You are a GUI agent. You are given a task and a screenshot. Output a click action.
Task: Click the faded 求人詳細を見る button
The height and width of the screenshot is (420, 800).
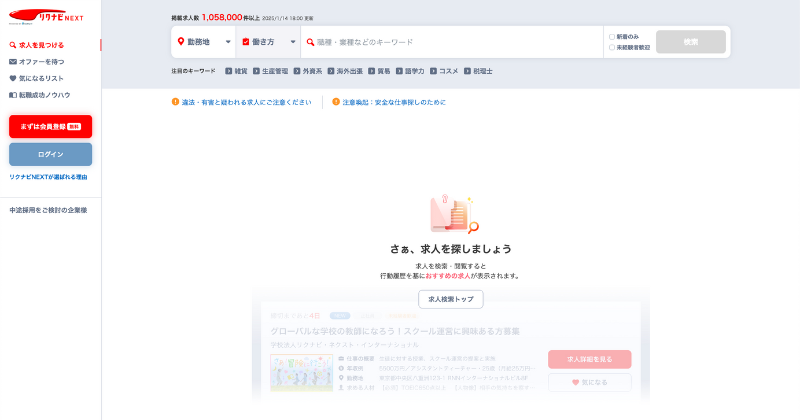click(590, 359)
